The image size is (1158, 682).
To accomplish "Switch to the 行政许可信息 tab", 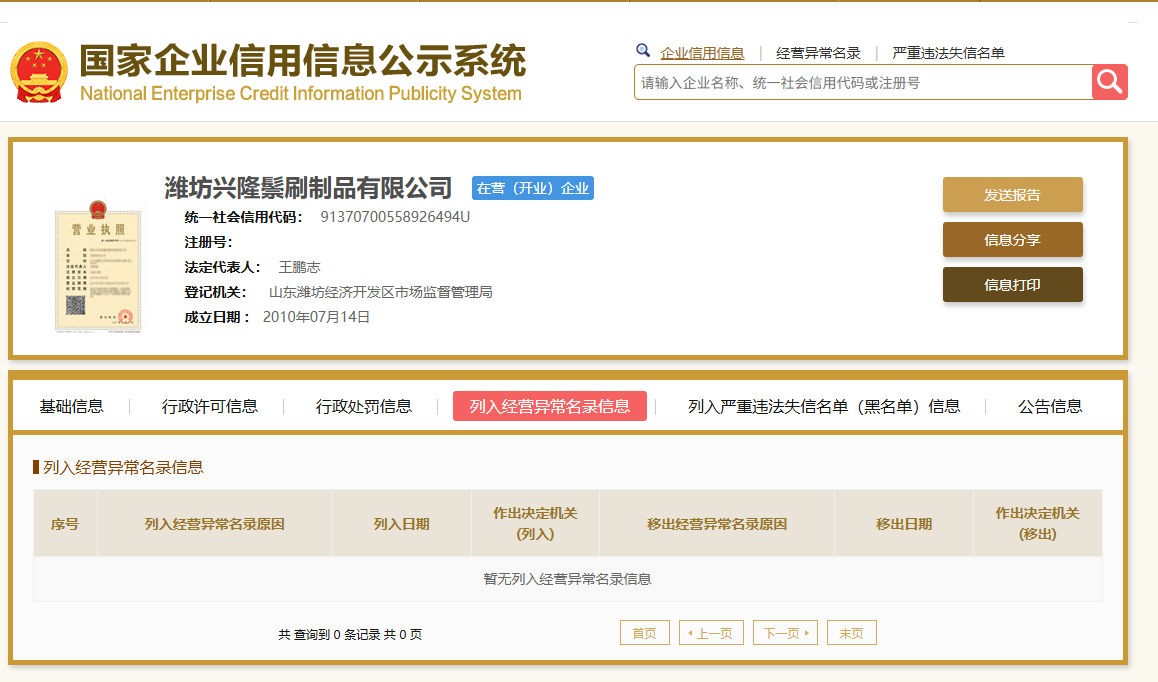I will pyautogui.click(x=210, y=406).
